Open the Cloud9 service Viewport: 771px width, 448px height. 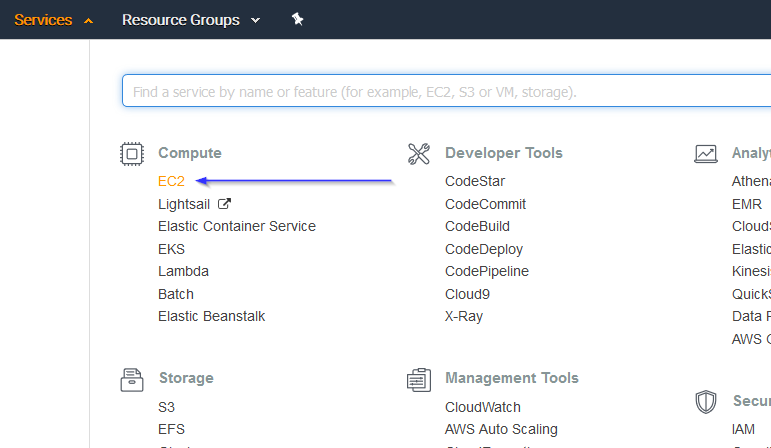467,294
